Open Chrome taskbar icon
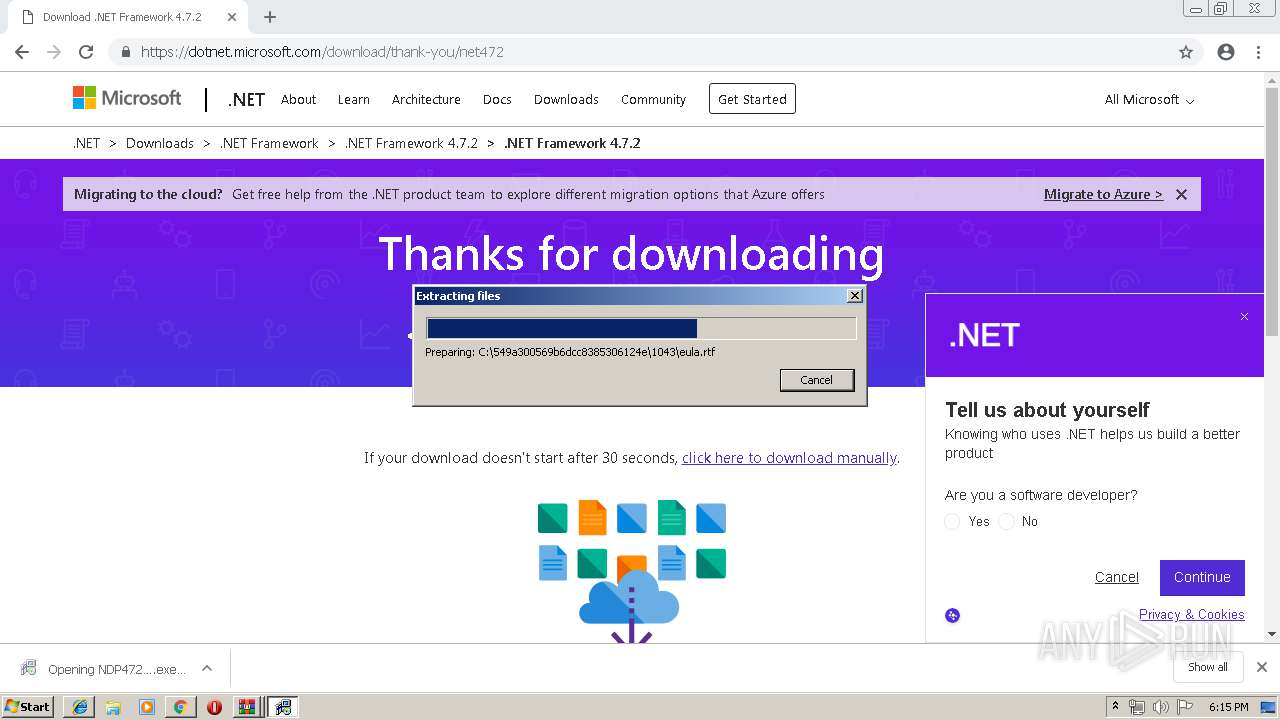The height and width of the screenshot is (720, 1280). point(180,707)
